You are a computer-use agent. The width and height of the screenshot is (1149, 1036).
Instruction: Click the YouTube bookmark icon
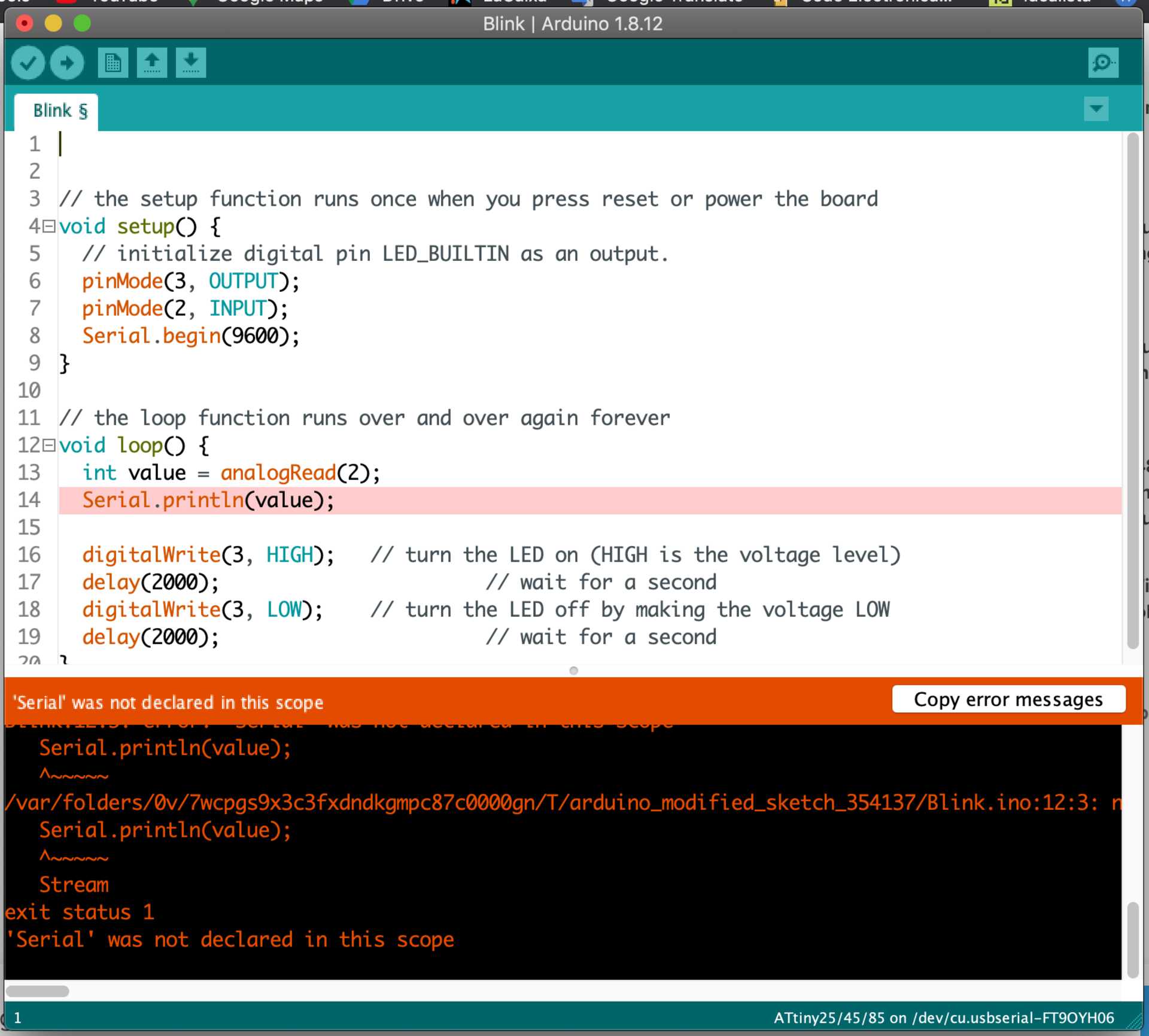(66, 2)
